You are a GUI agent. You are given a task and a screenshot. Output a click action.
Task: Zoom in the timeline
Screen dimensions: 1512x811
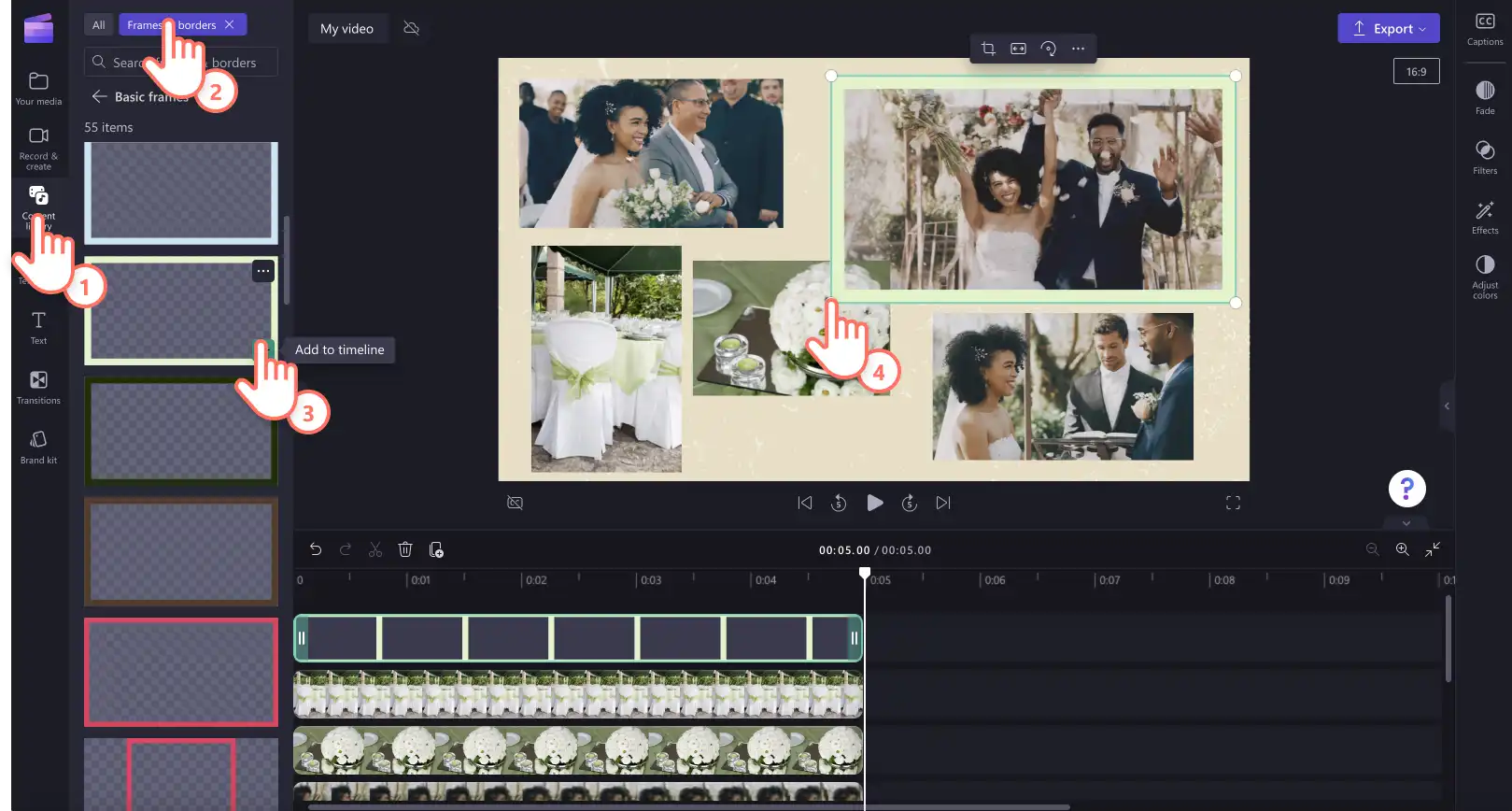tap(1402, 549)
